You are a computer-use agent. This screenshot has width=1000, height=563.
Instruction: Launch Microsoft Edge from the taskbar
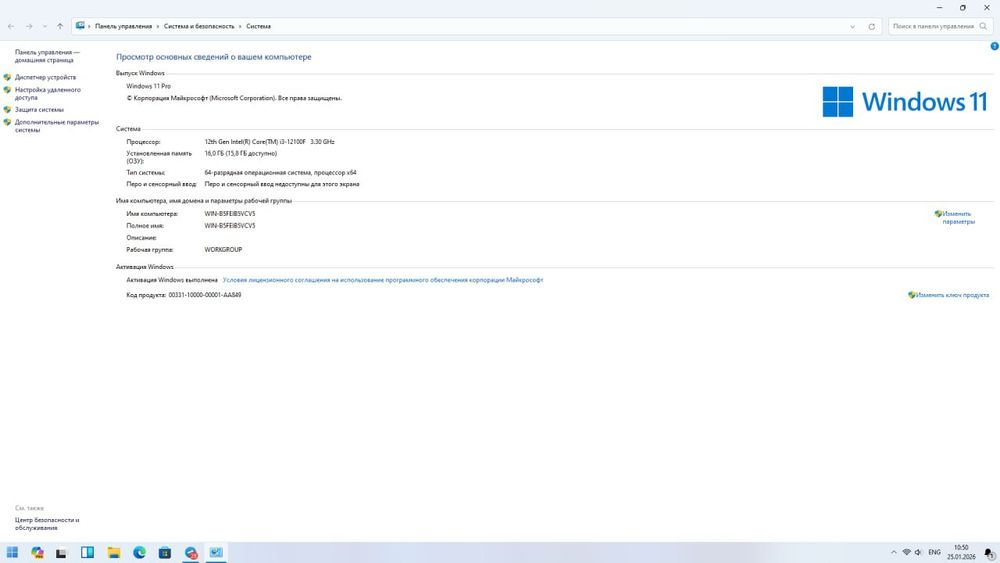(x=139, y=552)
